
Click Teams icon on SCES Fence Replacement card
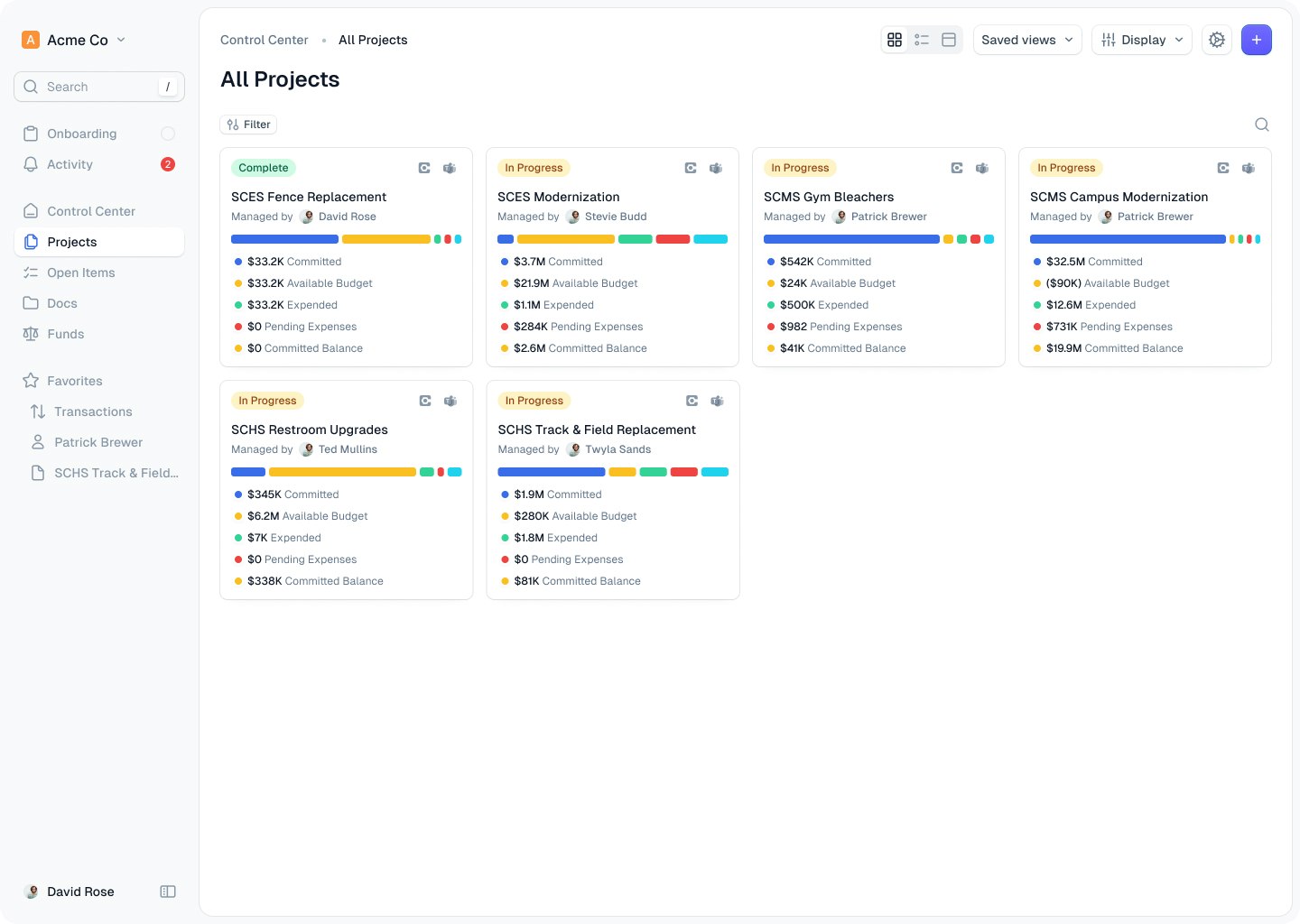click(450, 168)
